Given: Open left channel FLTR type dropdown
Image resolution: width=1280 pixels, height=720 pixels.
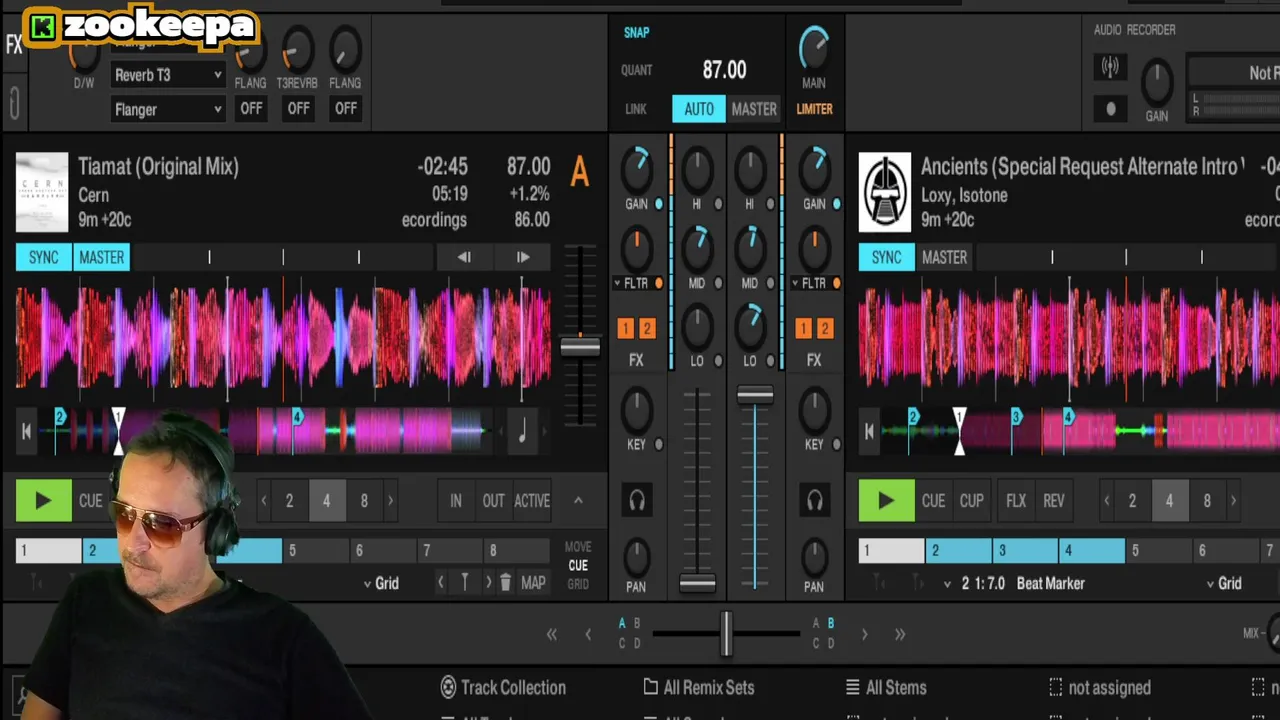Looking at the screenshot, I should pos(631,284).
